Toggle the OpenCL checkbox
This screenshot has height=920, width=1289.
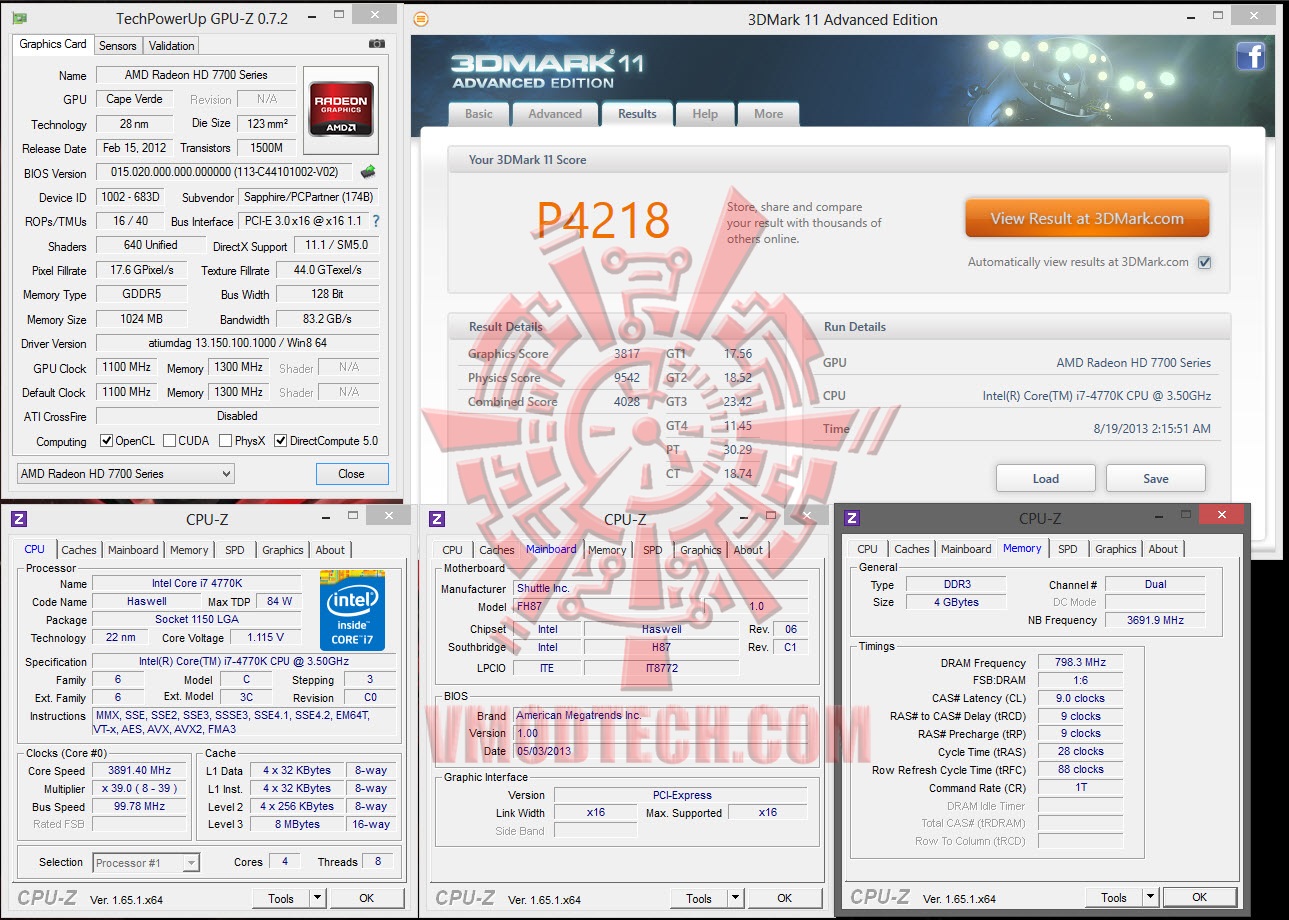[x=106, y=441]
